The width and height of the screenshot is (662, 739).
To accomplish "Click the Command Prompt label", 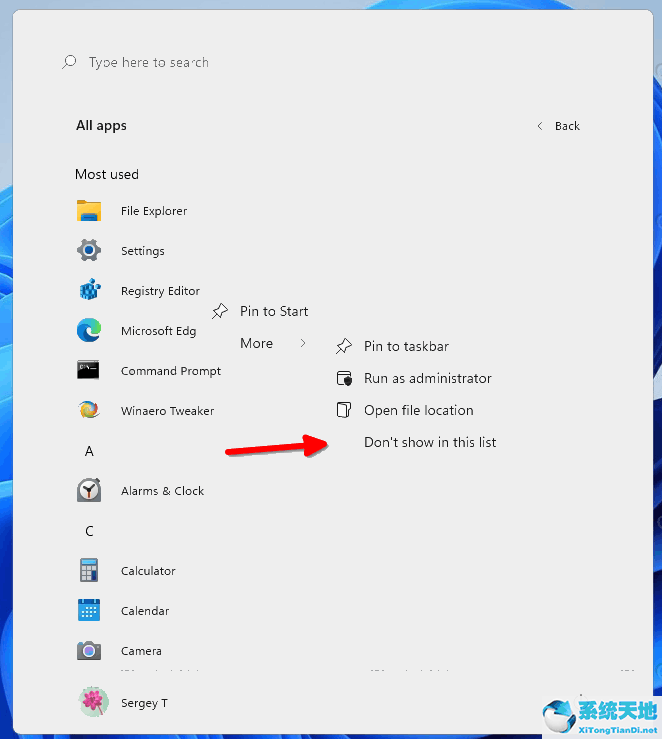I will [171, 371].
